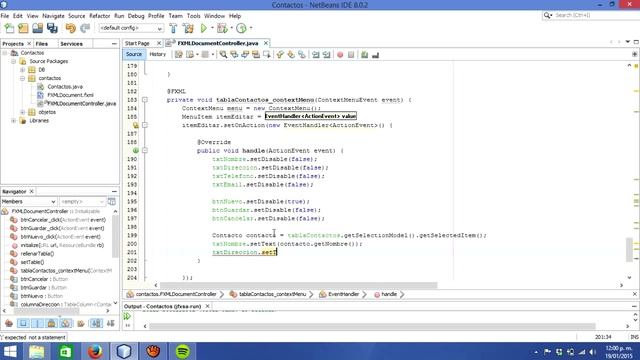Click the Shift Line Left editor icon

pyautogui.click(x=316, y=55)
